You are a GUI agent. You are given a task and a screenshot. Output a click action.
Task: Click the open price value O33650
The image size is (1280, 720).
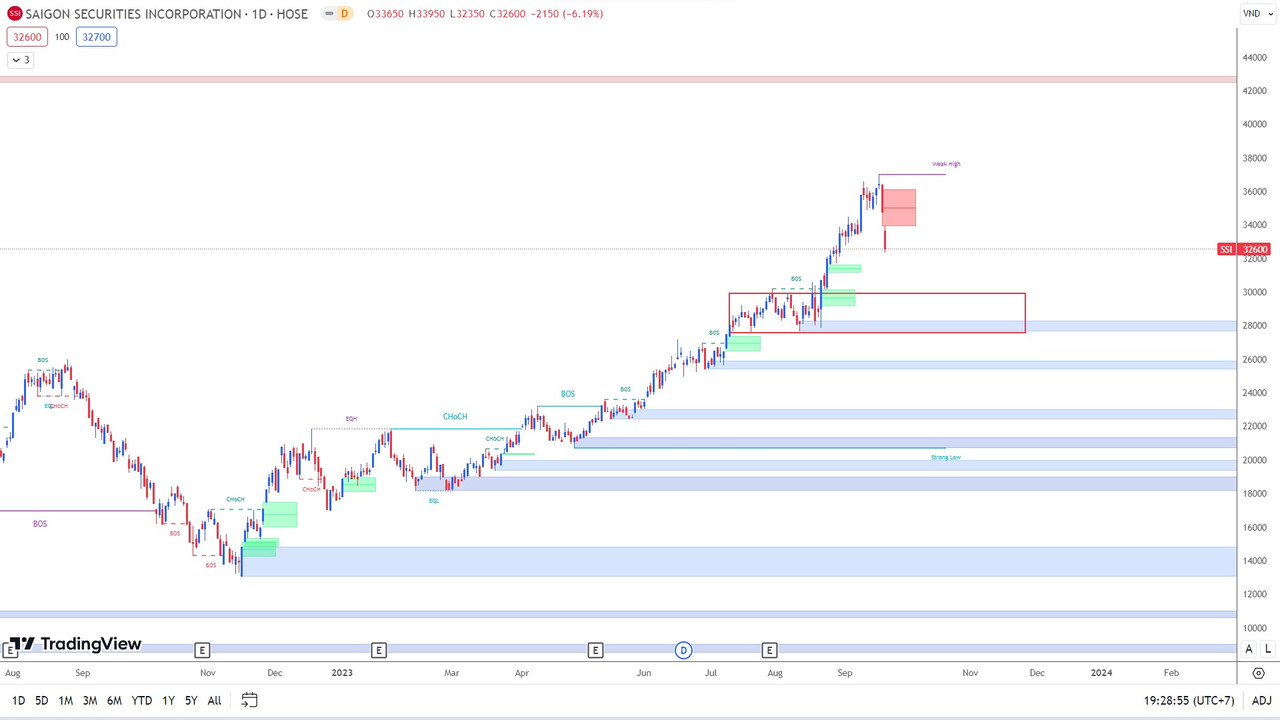(x=386, y=14)
